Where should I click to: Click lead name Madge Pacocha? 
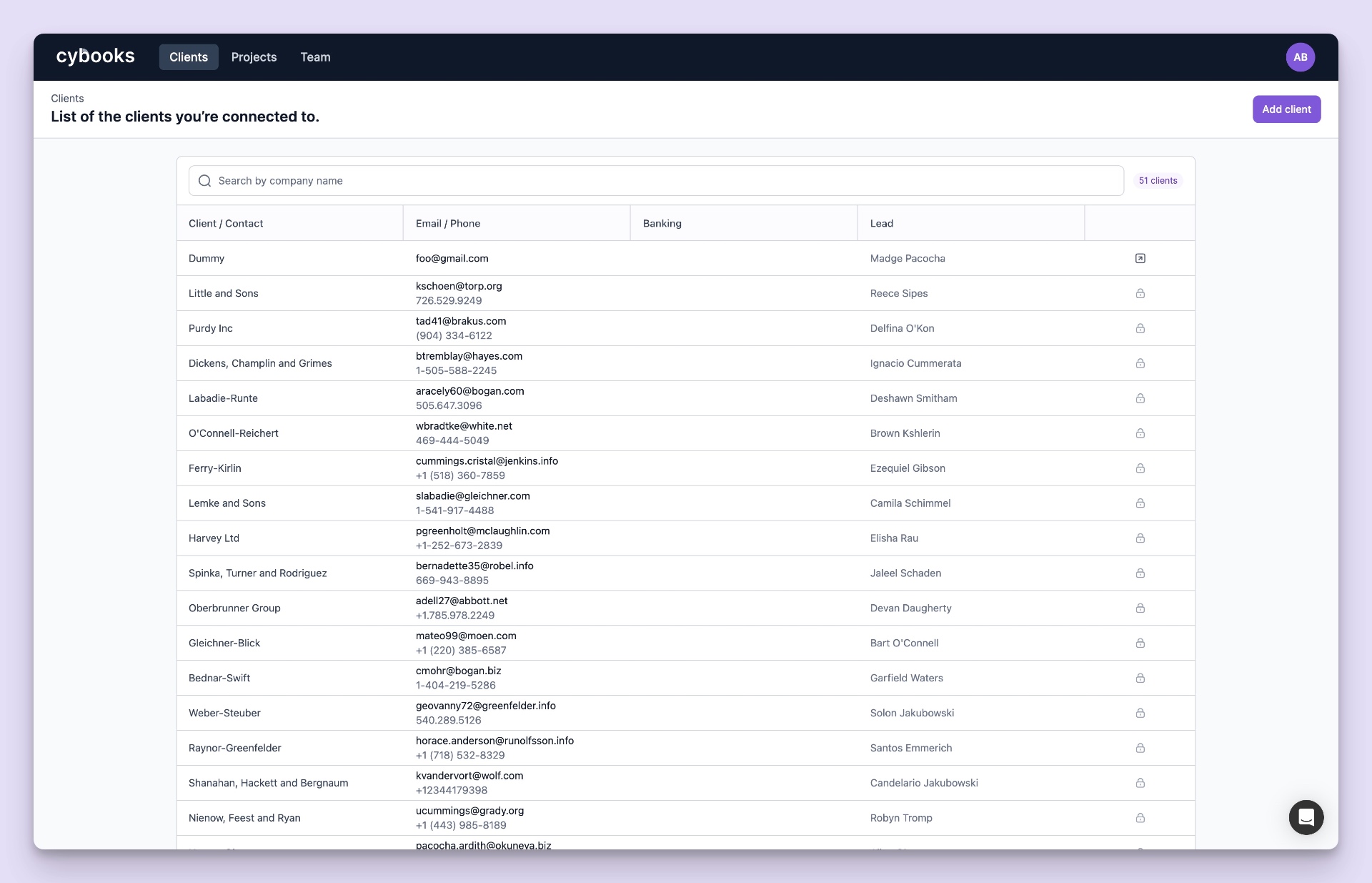(x=908, y=259)
